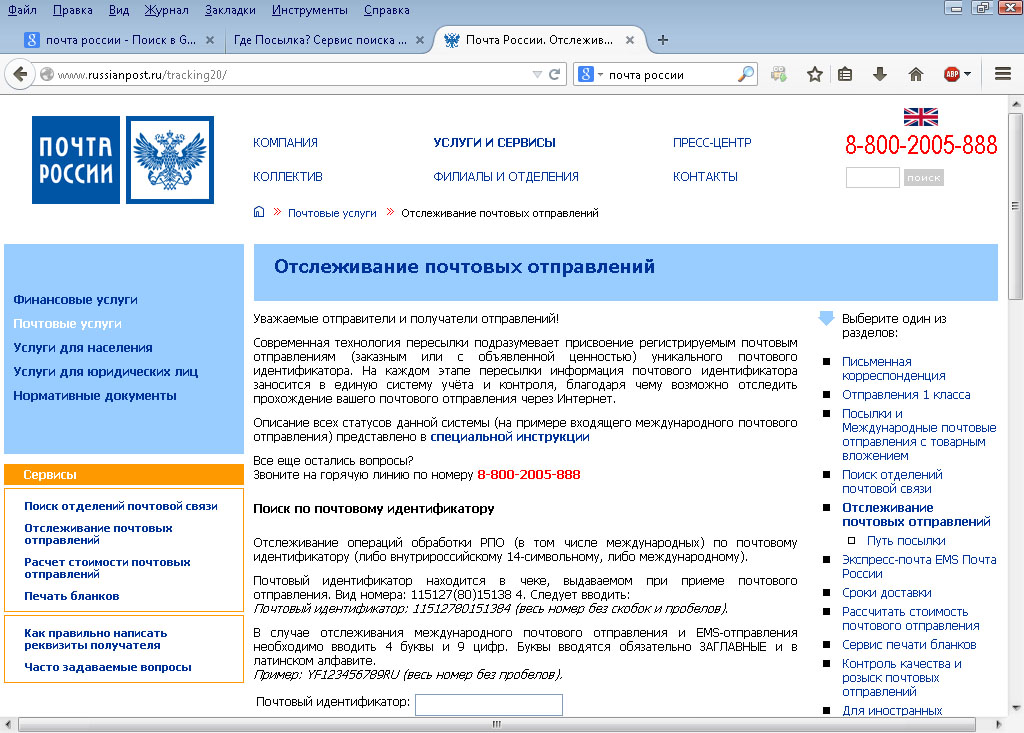This screenshot has width=1024, height=733.
Task: Open 'Как правильно написать реквизиты получателя' link
Action: [x=95, y=639]
